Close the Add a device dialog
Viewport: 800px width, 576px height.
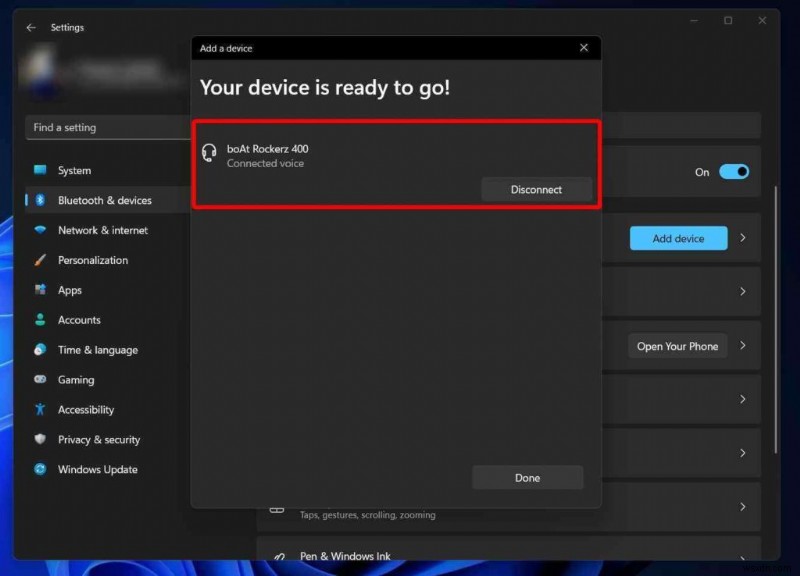[x=584, y=48]
